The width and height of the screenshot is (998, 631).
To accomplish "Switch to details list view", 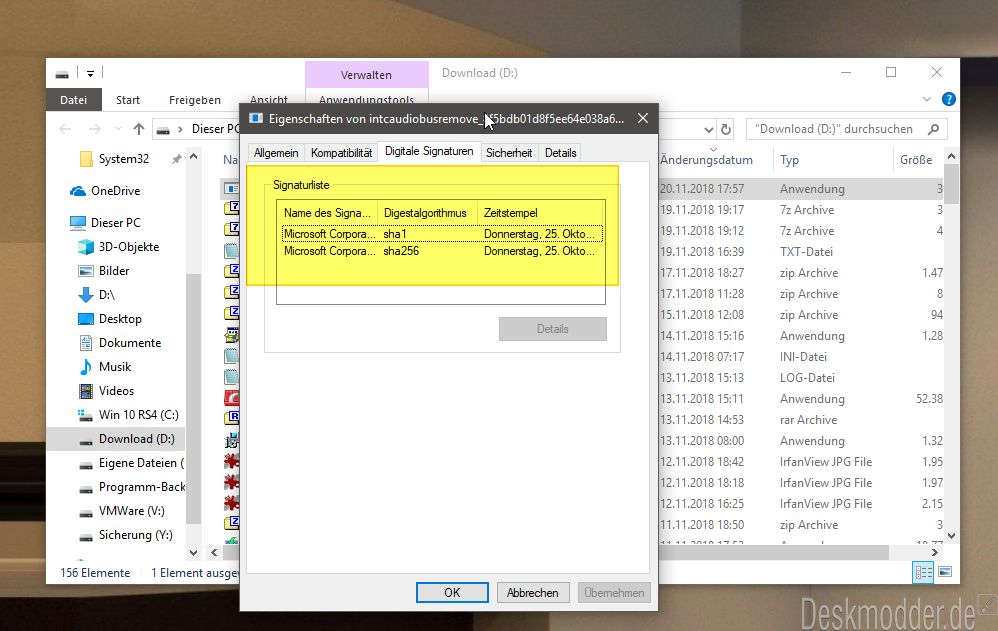I will coord(924,572).
